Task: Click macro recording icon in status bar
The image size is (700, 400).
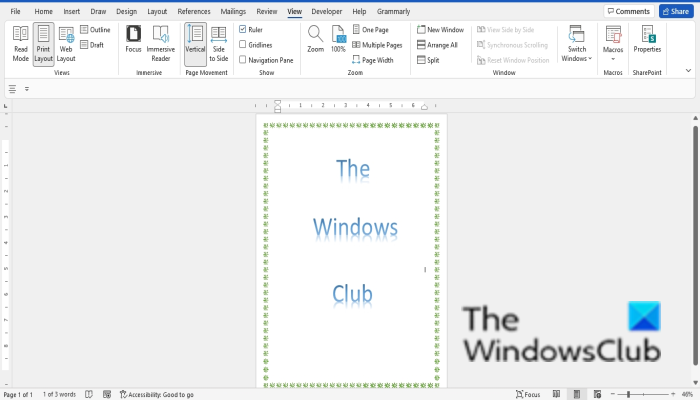Action: tap(107, 394)
